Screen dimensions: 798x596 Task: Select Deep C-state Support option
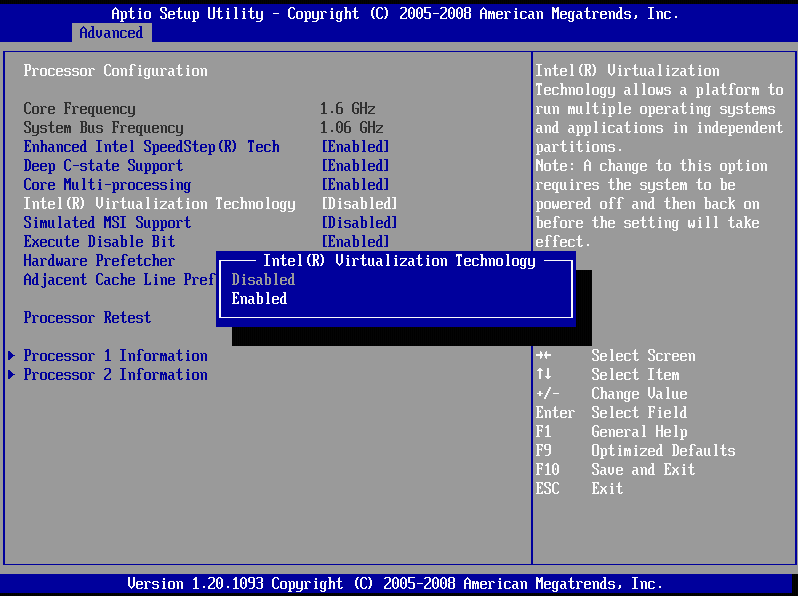click(103, 166)
